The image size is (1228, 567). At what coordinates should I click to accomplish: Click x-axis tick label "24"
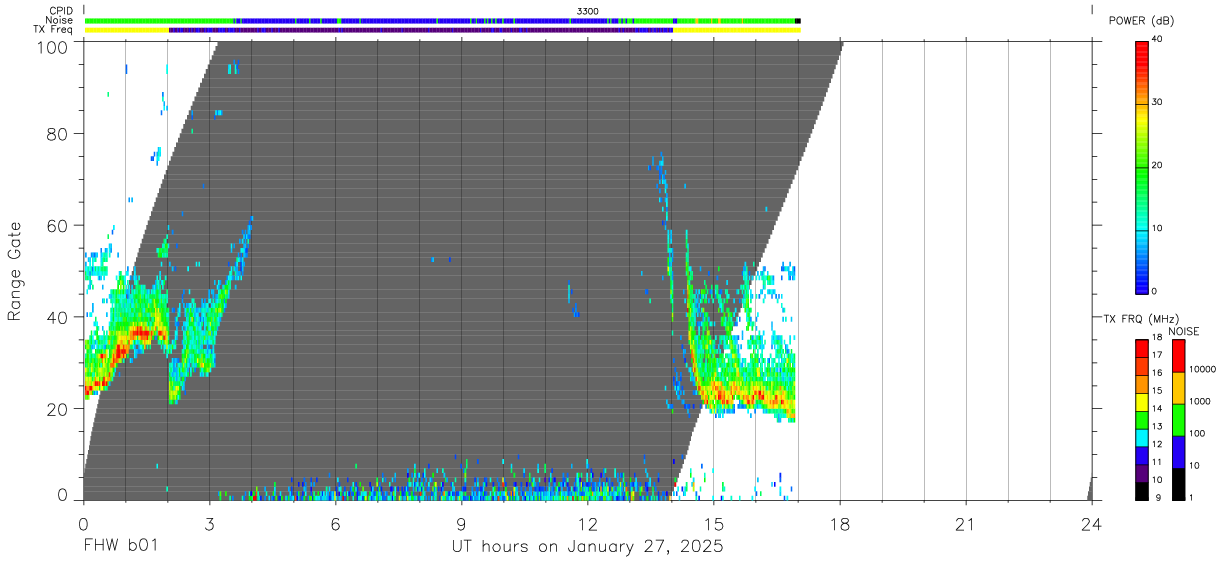[1092, 523]
